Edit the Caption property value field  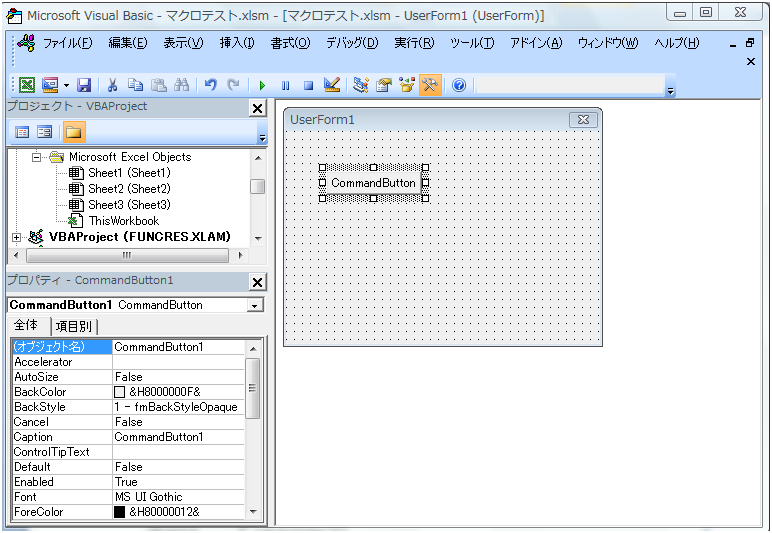178,437
